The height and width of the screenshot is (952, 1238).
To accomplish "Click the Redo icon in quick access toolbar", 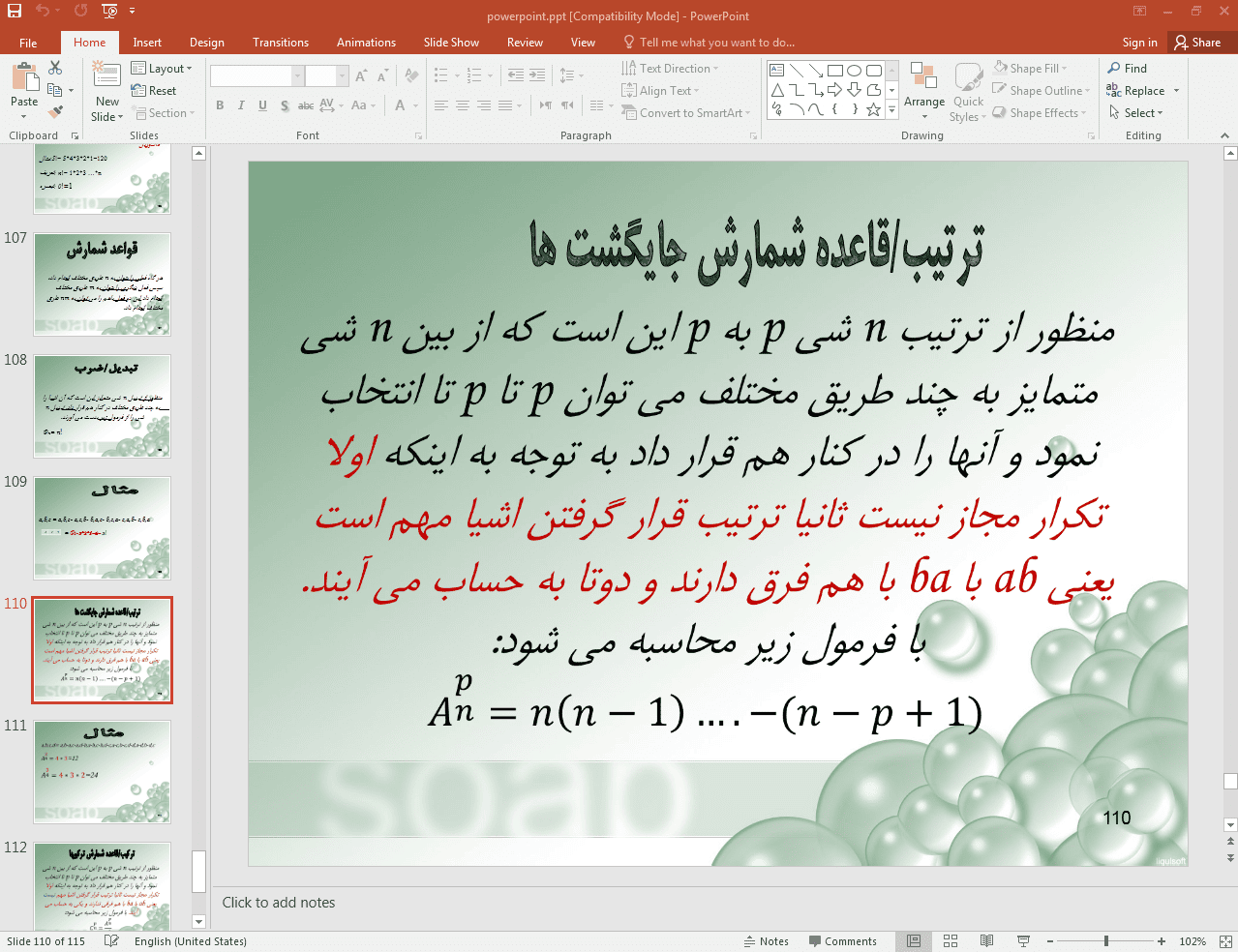I will [x=80, y=11].
